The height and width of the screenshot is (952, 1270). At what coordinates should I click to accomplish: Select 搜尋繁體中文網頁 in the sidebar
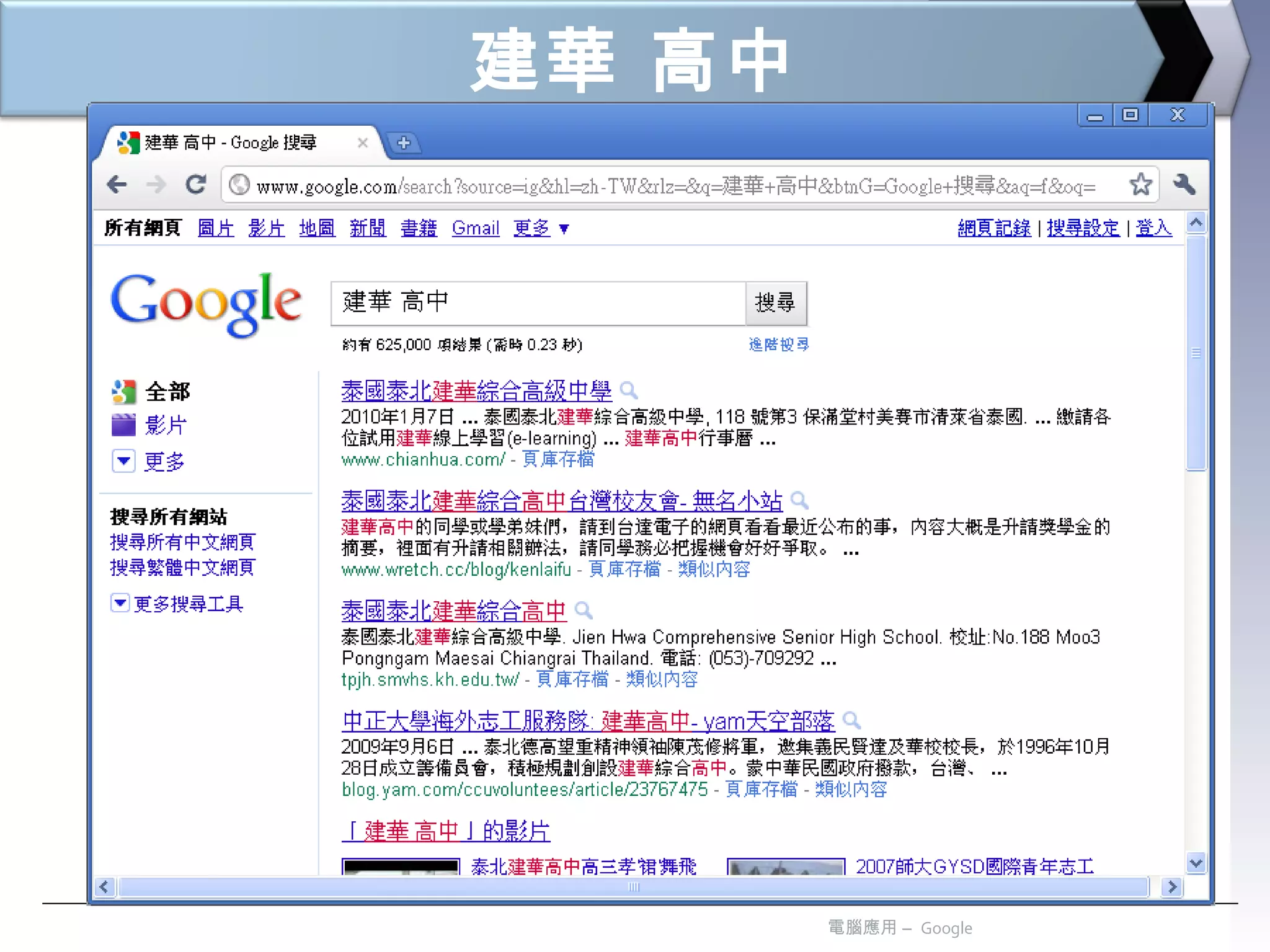point(182,568)
